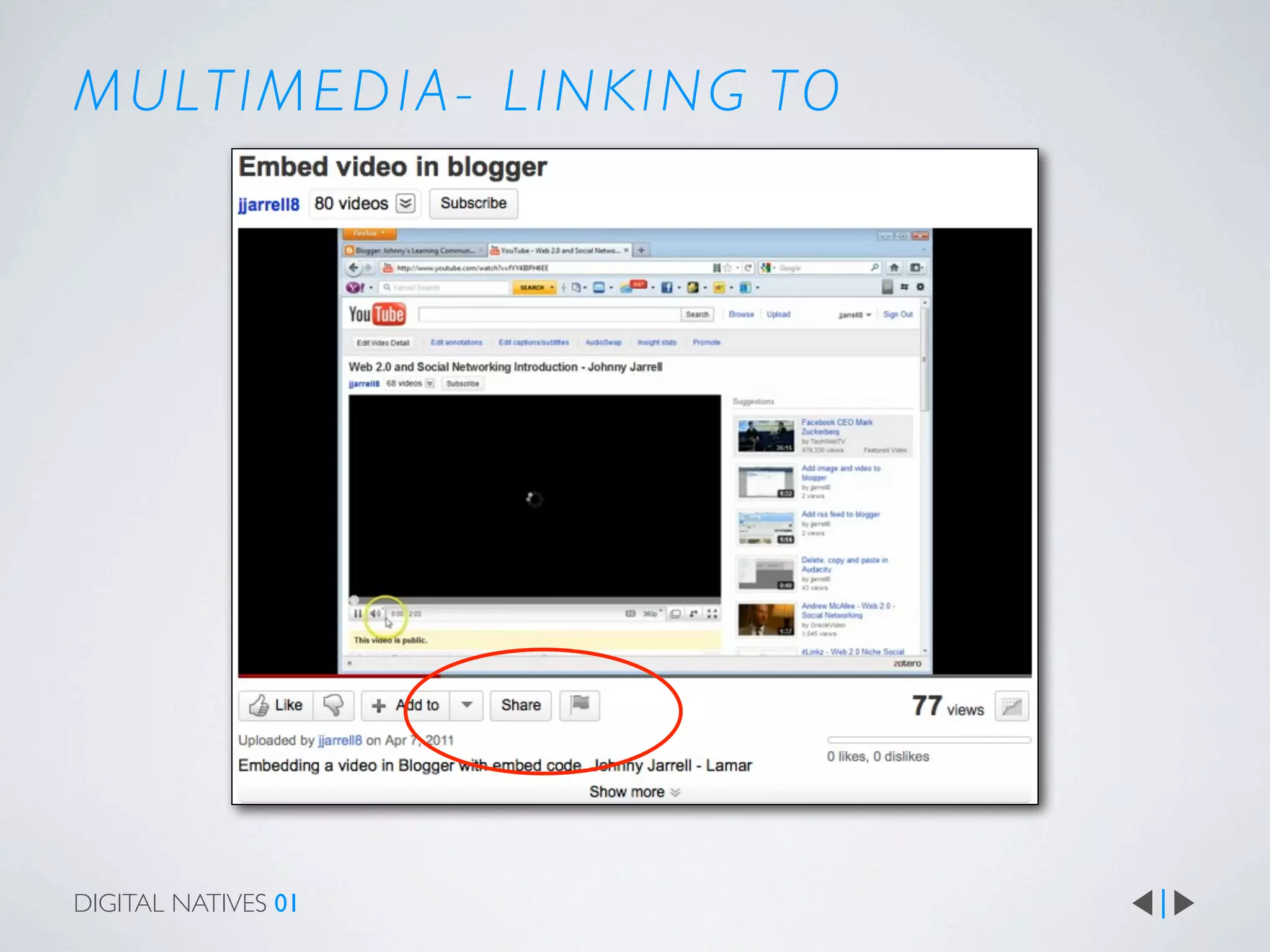1270x952 pixels.
Task: Click the YouTube search input field
Action: [549, 315]
